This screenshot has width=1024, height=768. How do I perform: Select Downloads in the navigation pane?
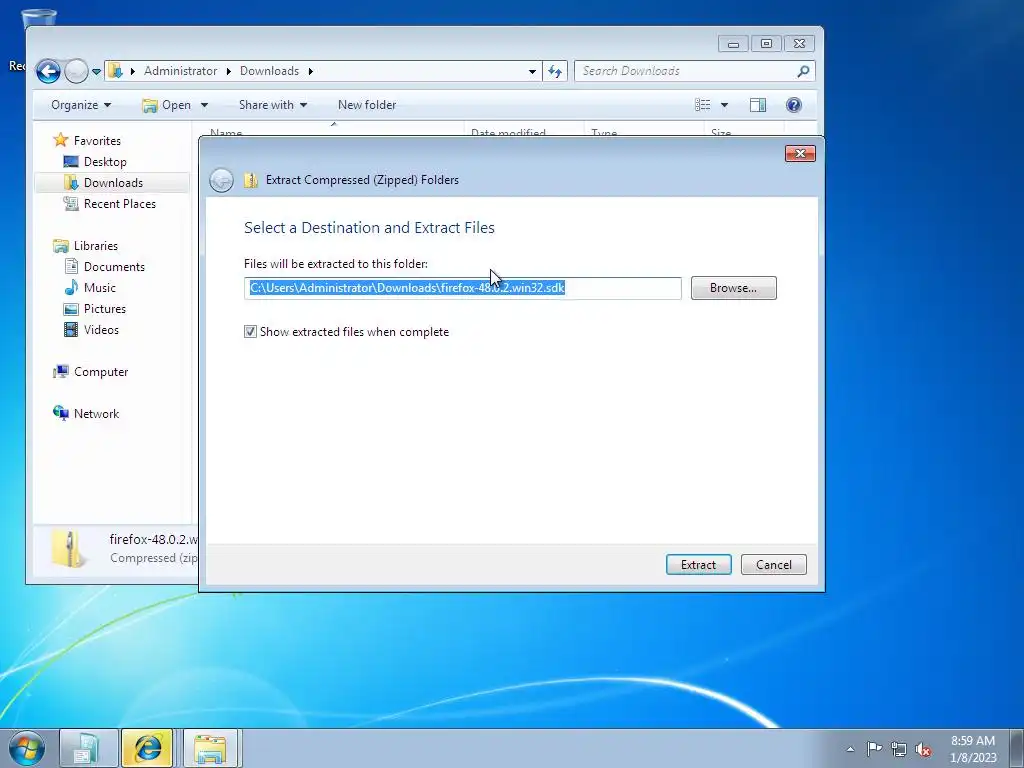[113, 183]
